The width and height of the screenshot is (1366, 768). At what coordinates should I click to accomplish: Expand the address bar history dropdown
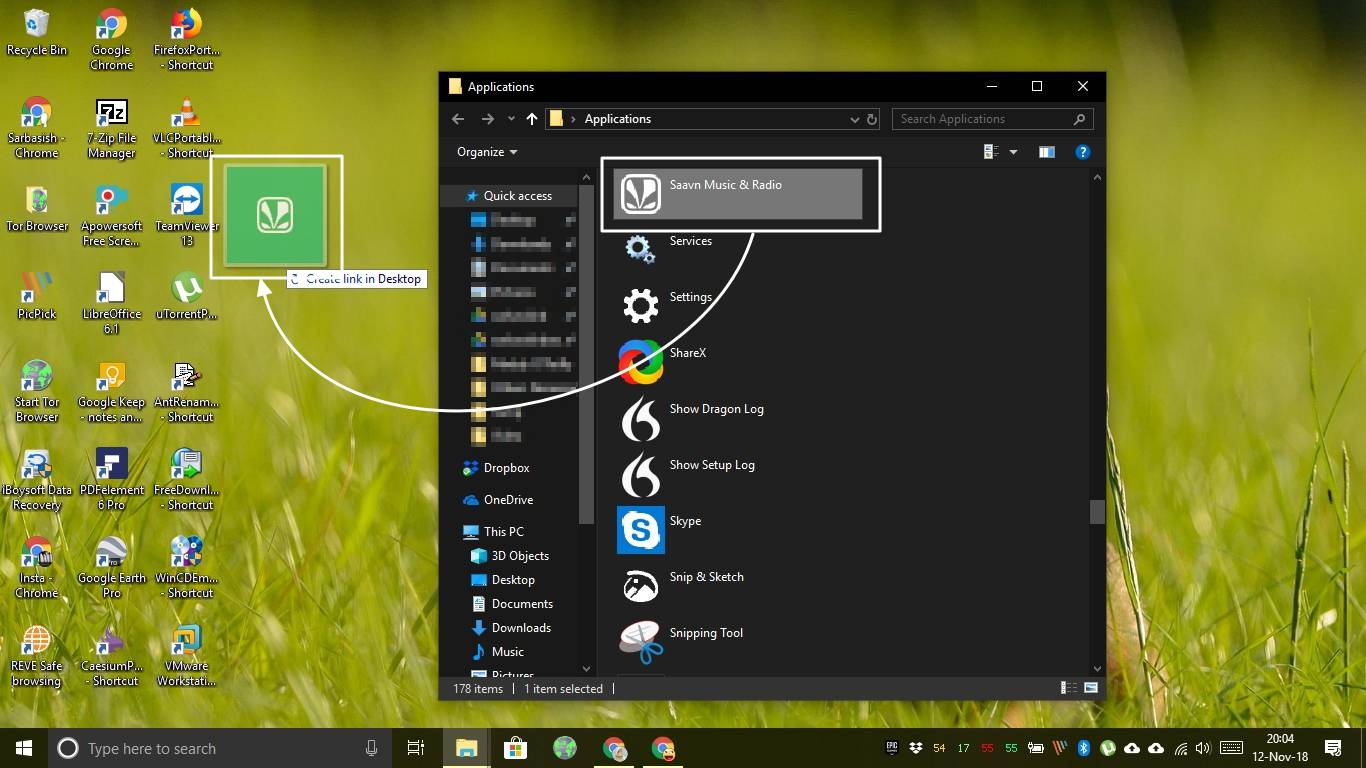coord(854,119)
